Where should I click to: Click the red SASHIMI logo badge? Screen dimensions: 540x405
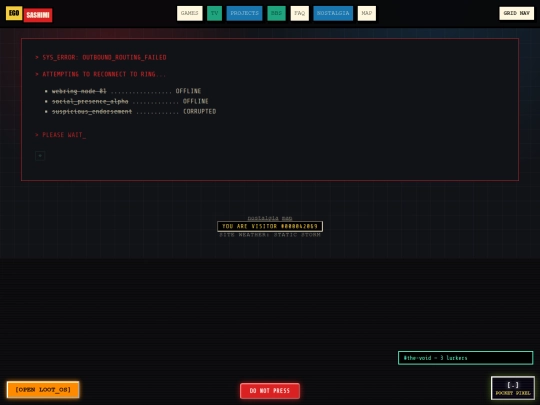tap(38, 15)
